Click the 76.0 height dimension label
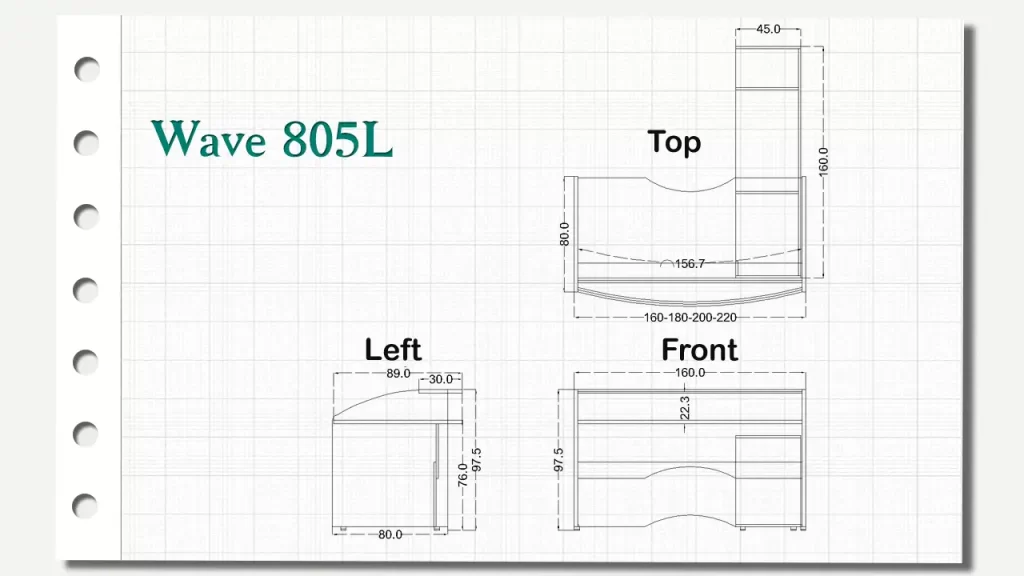The image size is (1024, 576). click(x=462, y=476)
